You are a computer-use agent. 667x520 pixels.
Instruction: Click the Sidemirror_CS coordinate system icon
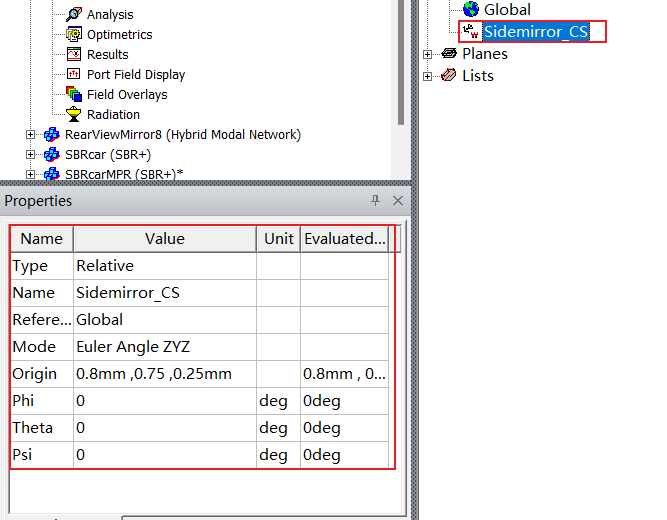[471, 31]
